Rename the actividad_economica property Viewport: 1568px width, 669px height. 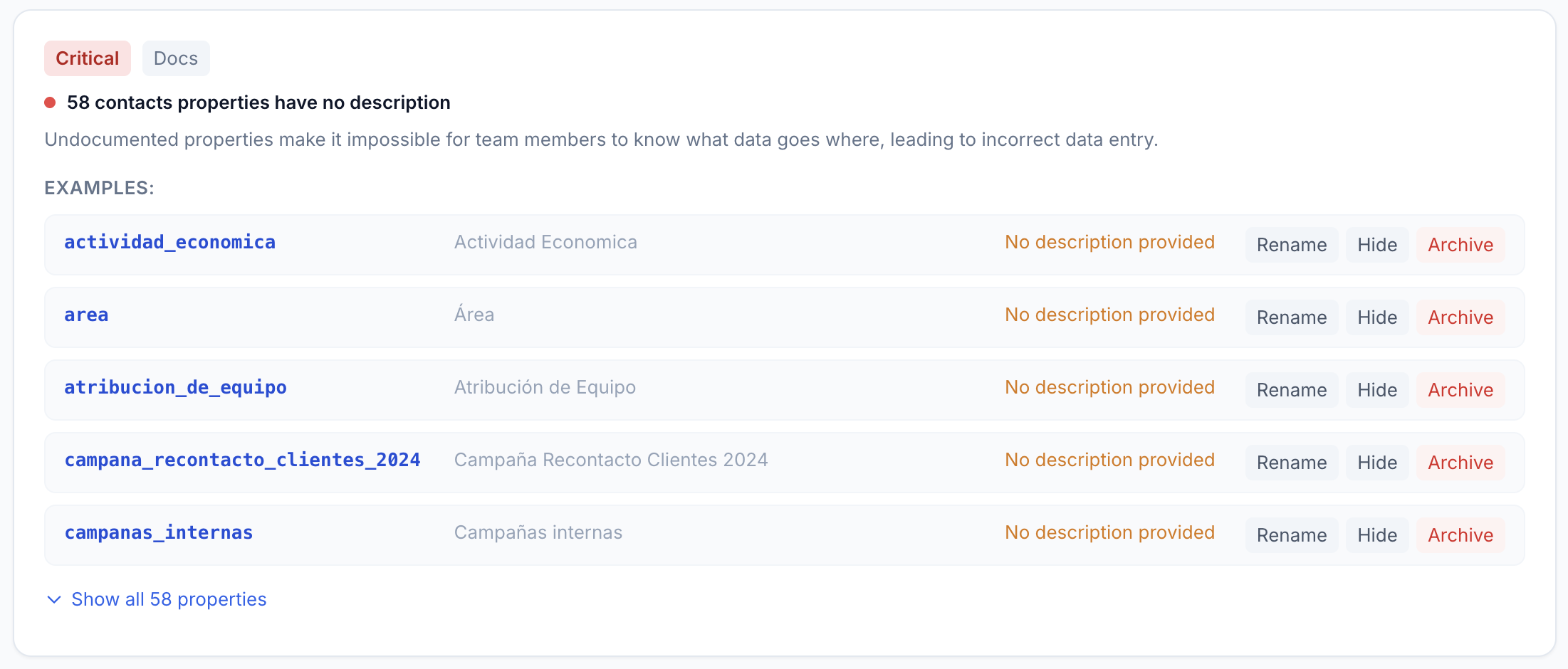(1291, 245)
